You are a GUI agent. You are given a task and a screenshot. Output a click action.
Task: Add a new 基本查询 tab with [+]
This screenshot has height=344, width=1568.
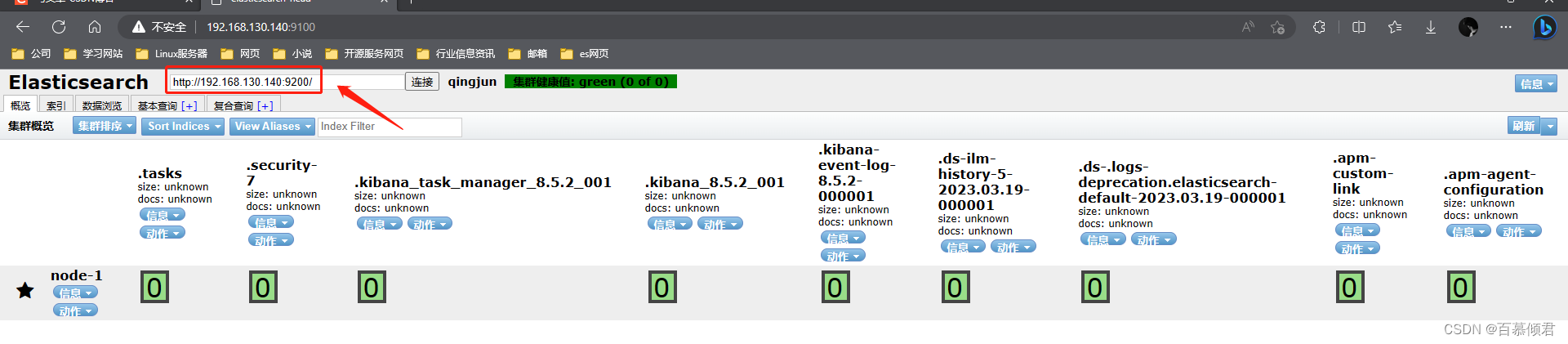coord(189,105)
